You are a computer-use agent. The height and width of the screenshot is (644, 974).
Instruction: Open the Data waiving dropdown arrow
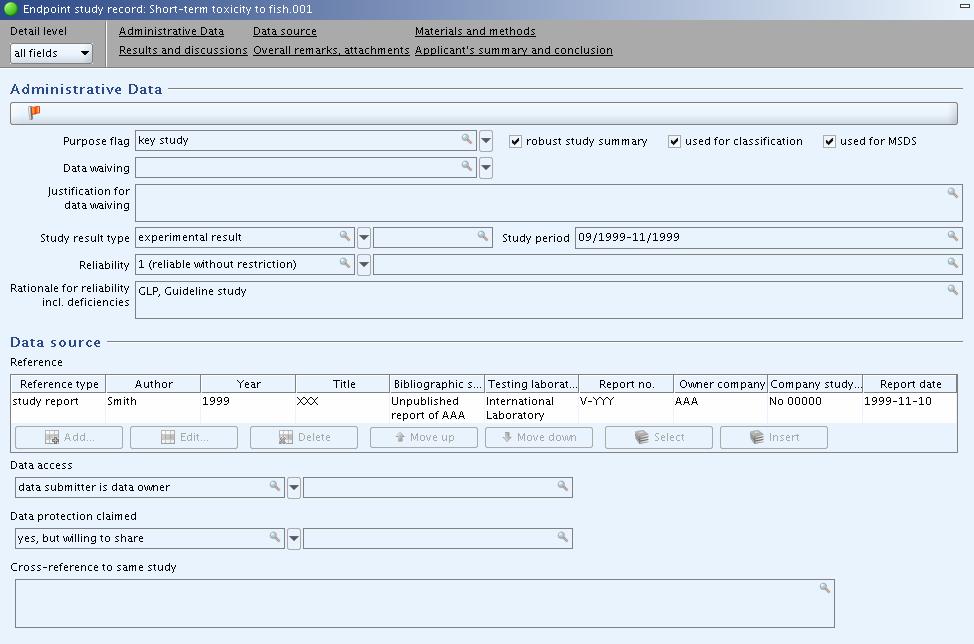click(x=486, y=168)
